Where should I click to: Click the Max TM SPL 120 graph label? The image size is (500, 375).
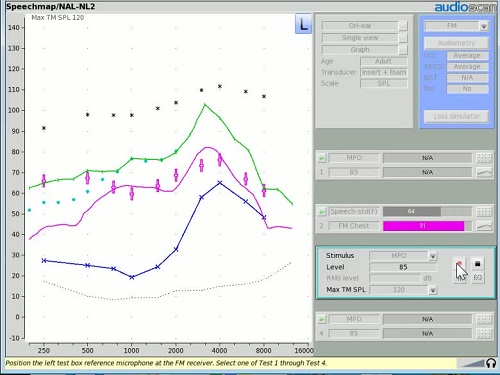coord(58,18)
